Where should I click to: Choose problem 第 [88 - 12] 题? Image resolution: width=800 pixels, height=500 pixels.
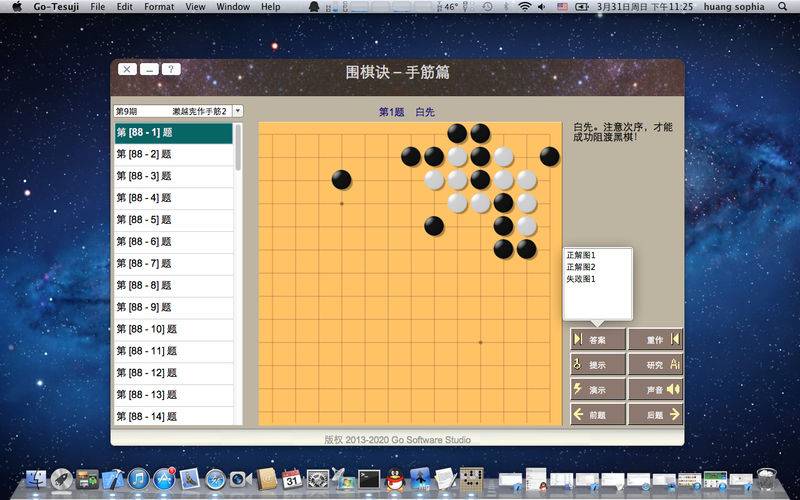coord(173,373)
